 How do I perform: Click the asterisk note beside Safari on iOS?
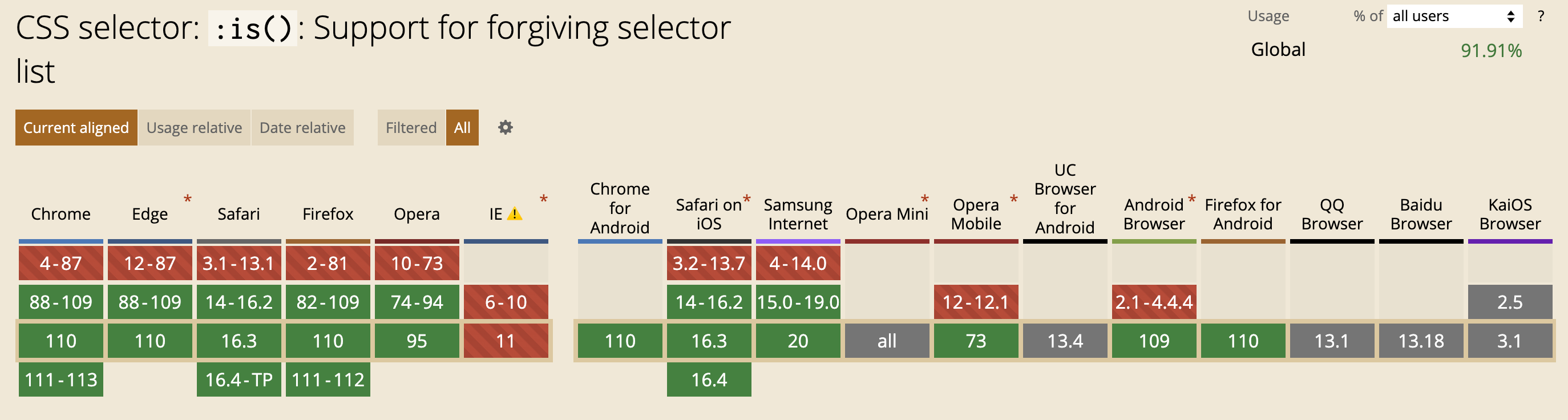pos(746,200)
